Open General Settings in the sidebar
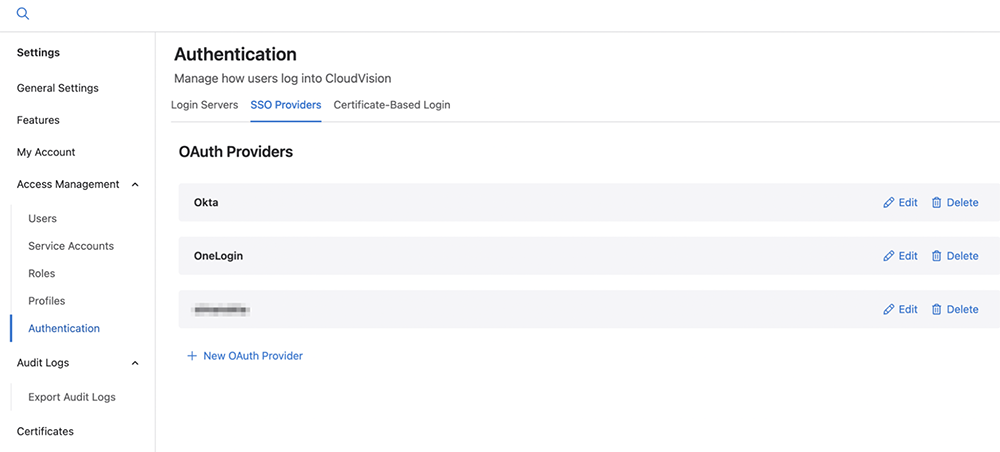Viewport: 1000px width, 452px height. click(x=57, y=88)
